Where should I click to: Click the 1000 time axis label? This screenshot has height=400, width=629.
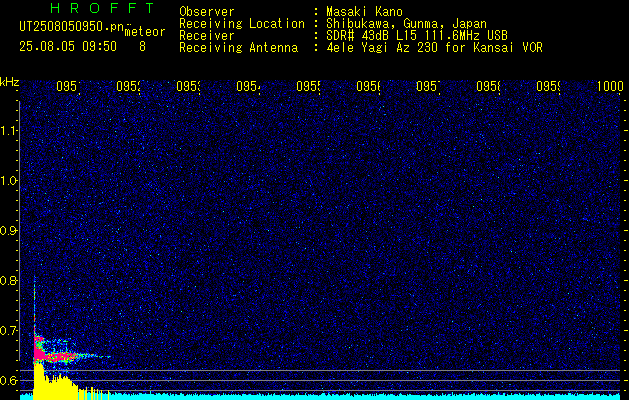(610, 86)
